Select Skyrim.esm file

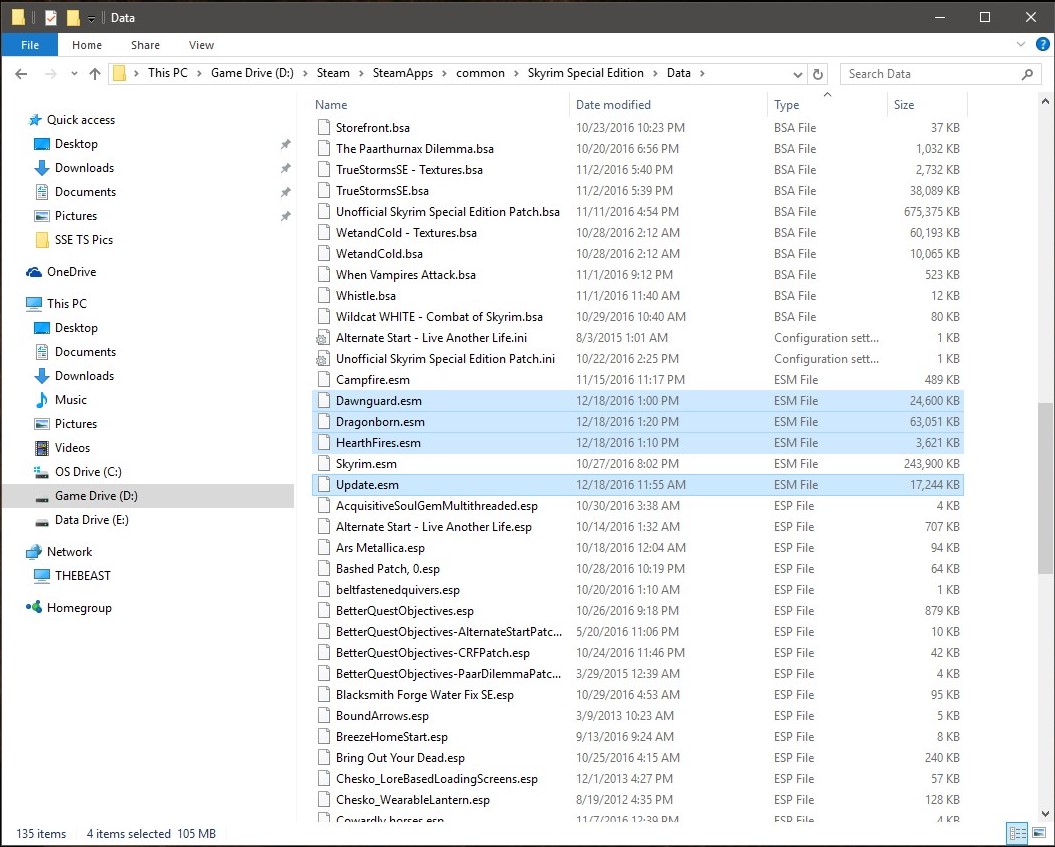638,464
